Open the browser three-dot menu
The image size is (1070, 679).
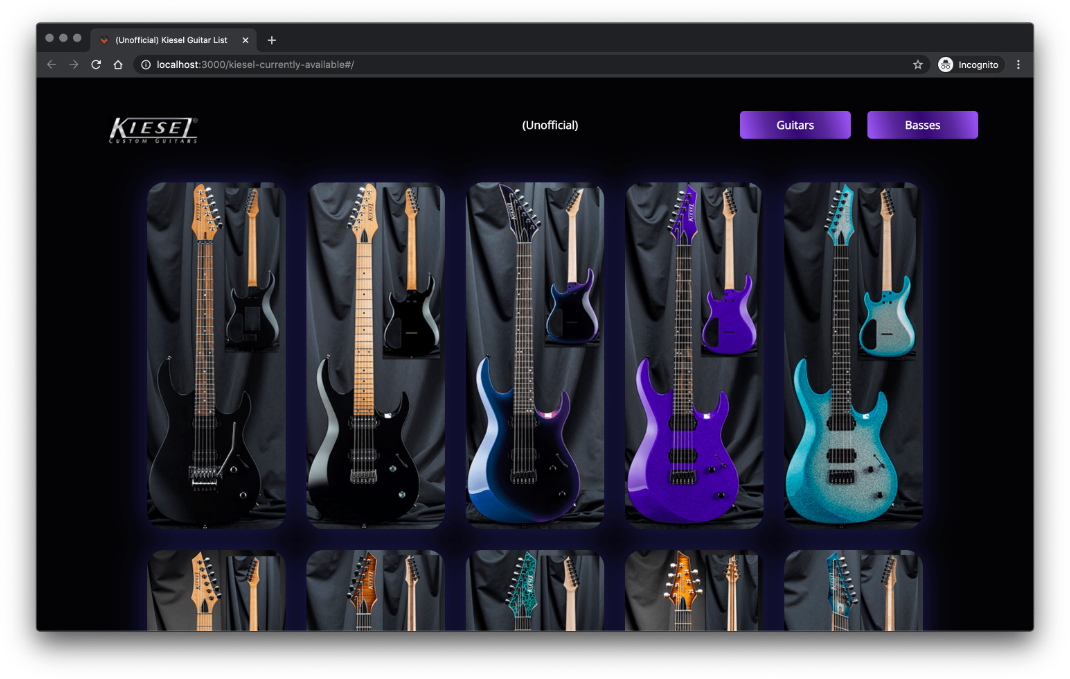1018,64
